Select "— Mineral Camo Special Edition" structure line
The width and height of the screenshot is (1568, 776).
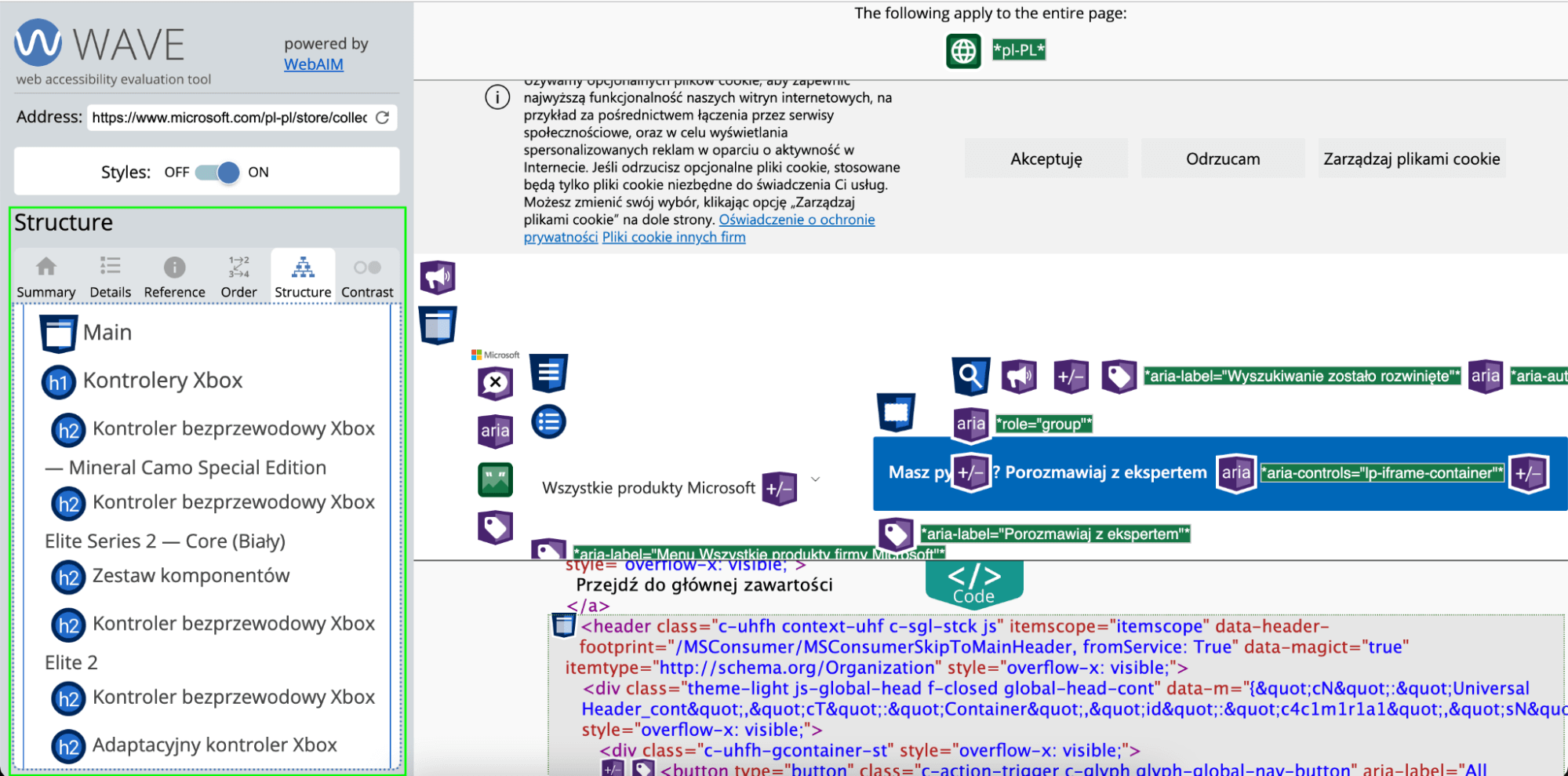coord(186,468)
